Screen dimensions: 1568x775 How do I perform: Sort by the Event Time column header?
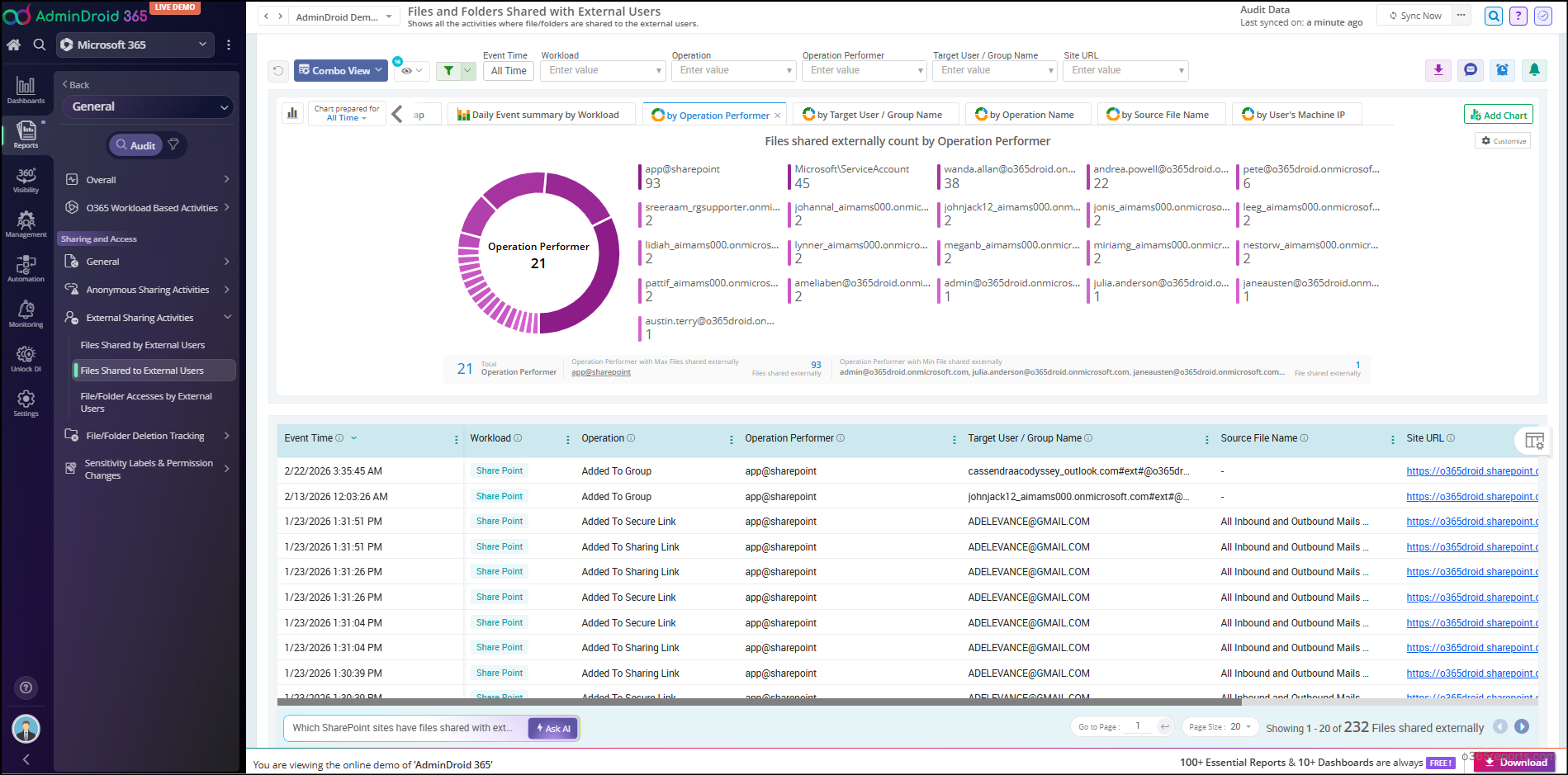[308, 438]
